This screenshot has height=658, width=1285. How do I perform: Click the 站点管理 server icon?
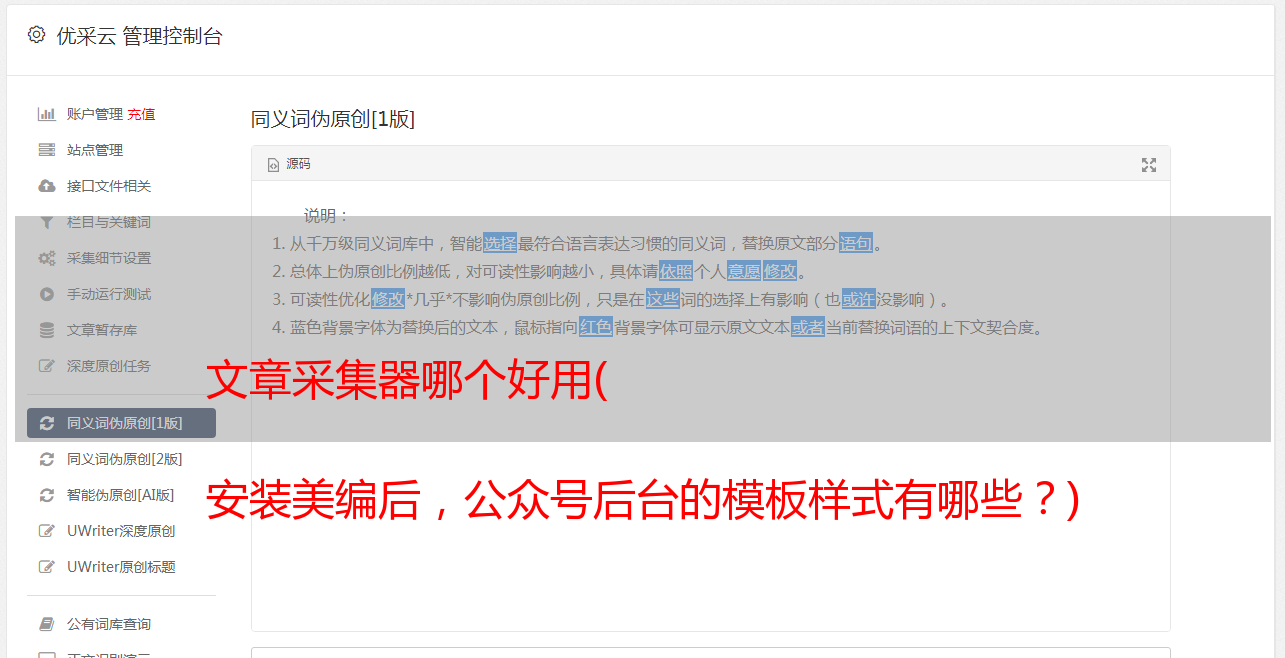tap(46, 150)
